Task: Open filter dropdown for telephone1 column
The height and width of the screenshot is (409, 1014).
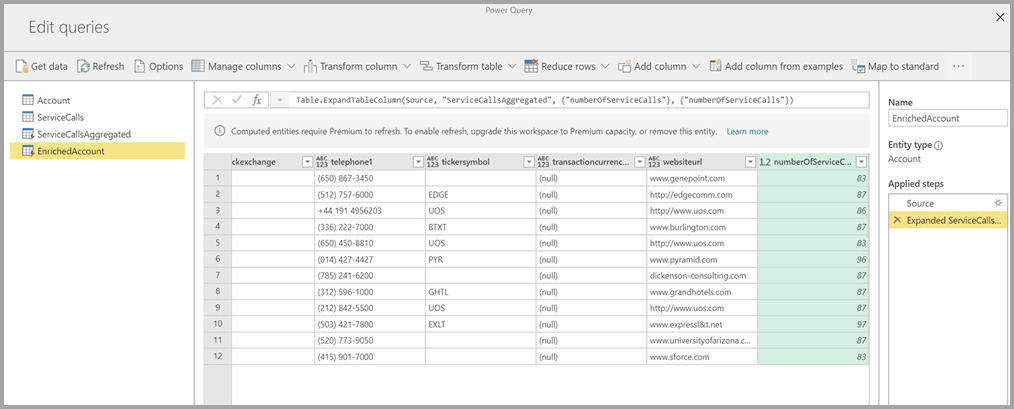Action: [x=417, y=162]
